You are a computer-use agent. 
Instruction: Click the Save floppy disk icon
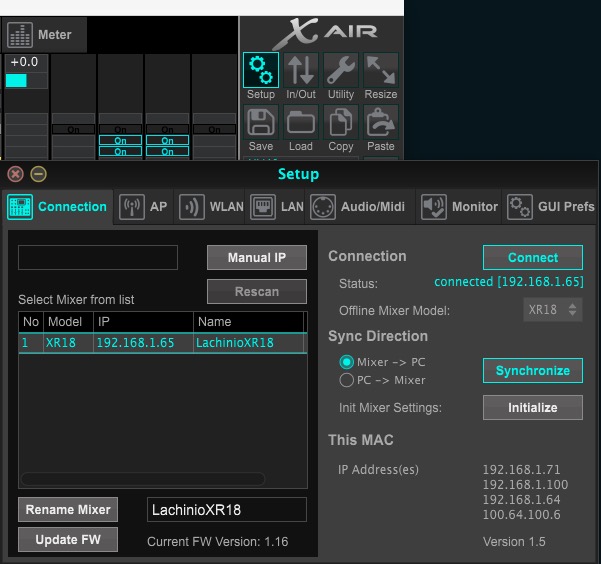261,123
